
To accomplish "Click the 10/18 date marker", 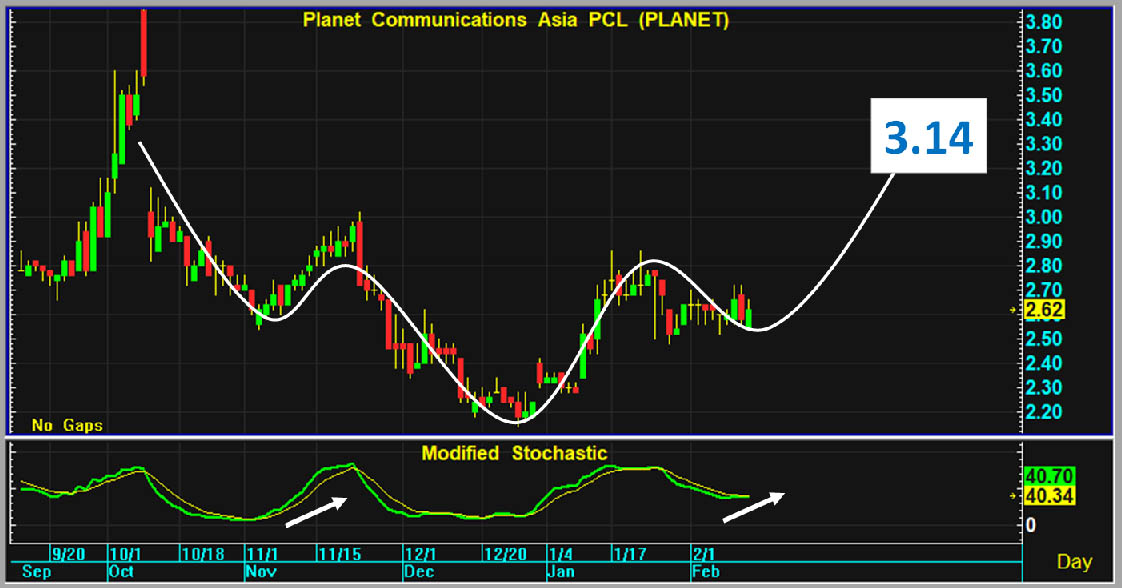I will [203, 554].
